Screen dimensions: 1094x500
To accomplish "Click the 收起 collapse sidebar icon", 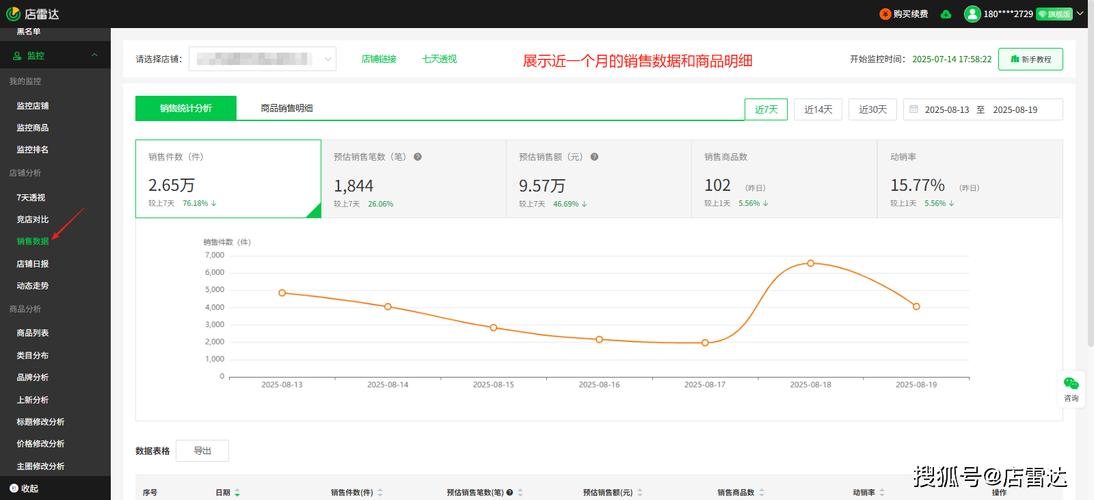I will pyautogui.click(x=14, y=488).
